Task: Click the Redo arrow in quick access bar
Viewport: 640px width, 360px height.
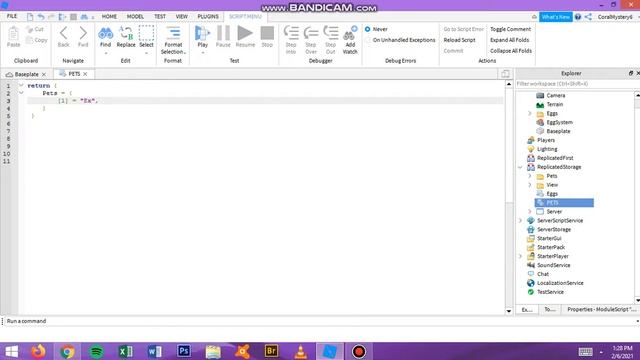Action: (x=51, y=17)
